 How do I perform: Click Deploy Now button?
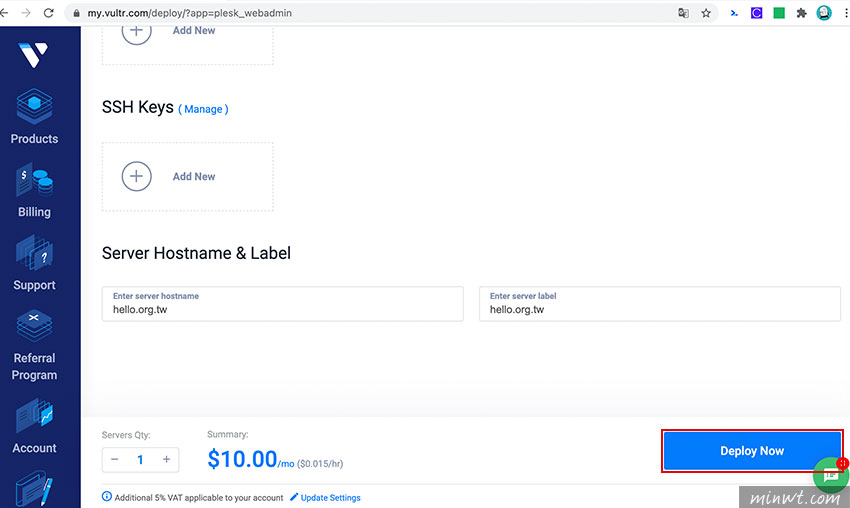[x=752, y=451]
